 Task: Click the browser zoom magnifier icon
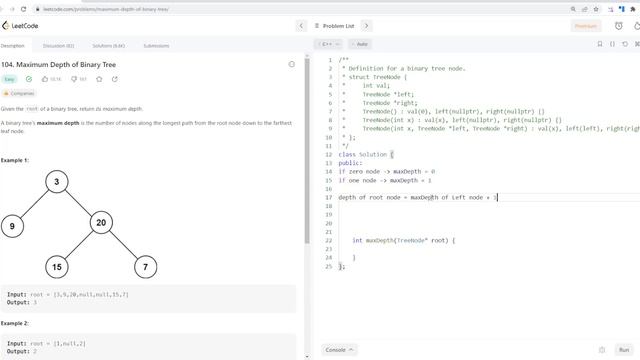coord(573,9)
